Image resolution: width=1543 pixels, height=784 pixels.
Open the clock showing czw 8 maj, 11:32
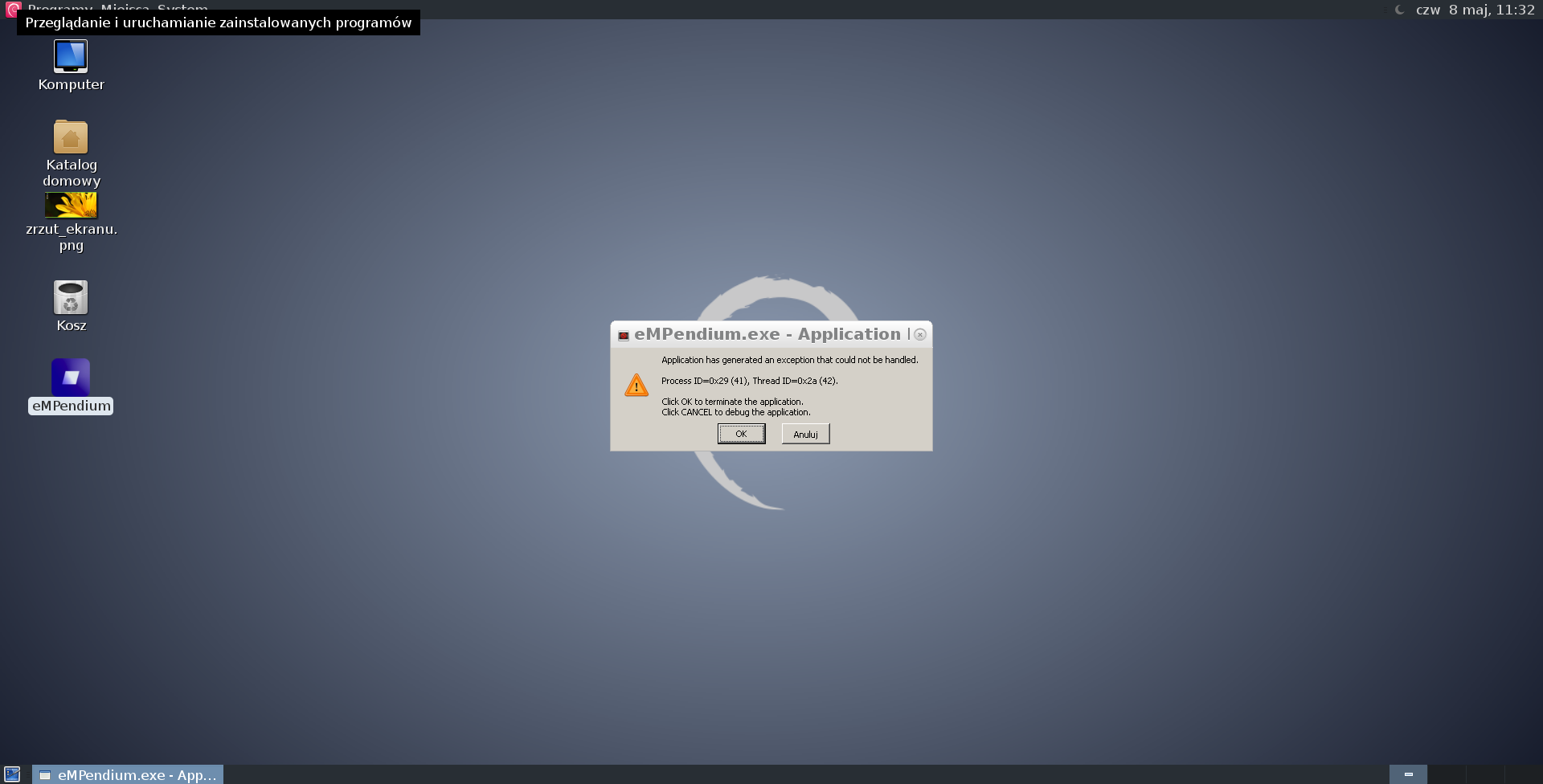point(1475,10)
